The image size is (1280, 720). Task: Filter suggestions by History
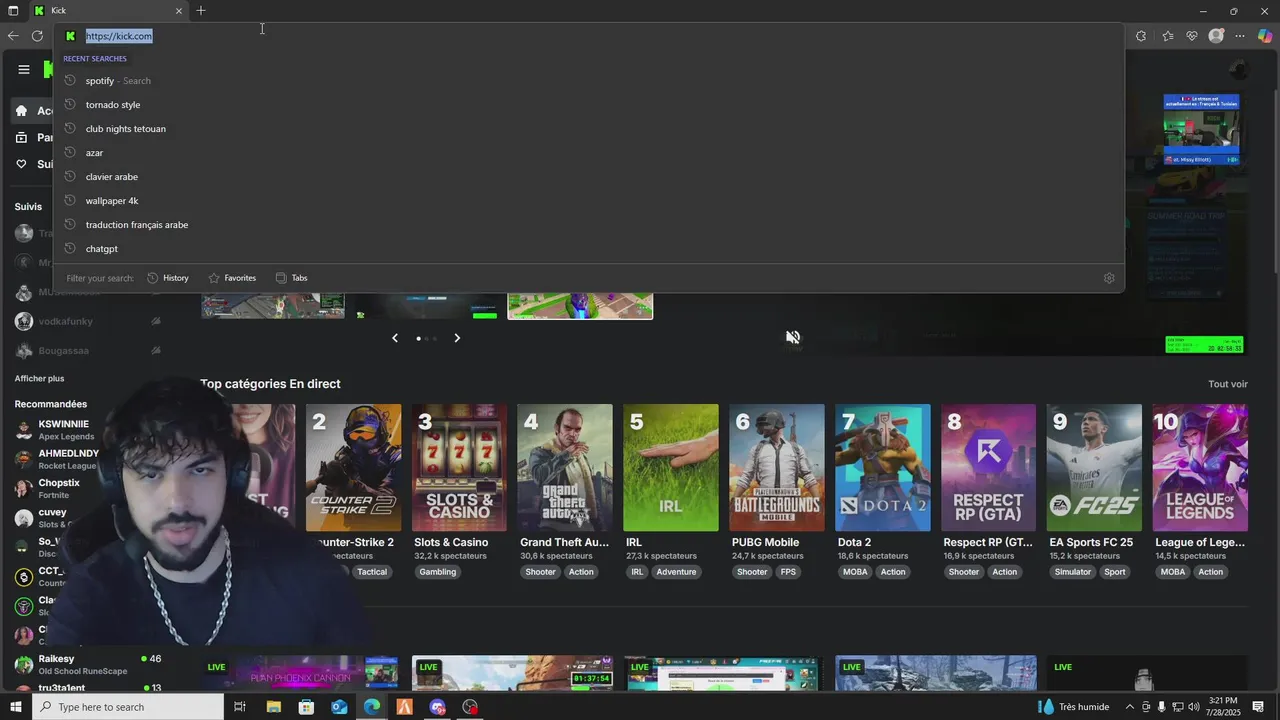168,278
